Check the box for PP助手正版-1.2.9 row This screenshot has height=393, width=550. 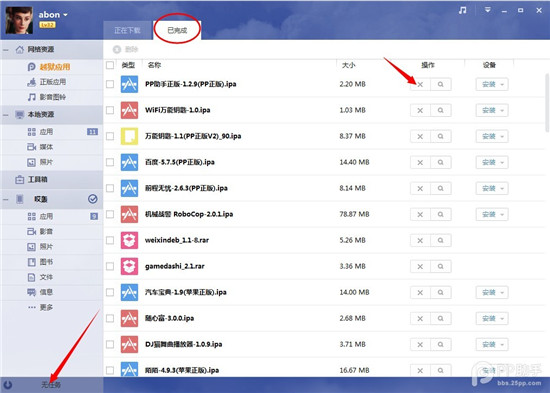click(110, 84)
